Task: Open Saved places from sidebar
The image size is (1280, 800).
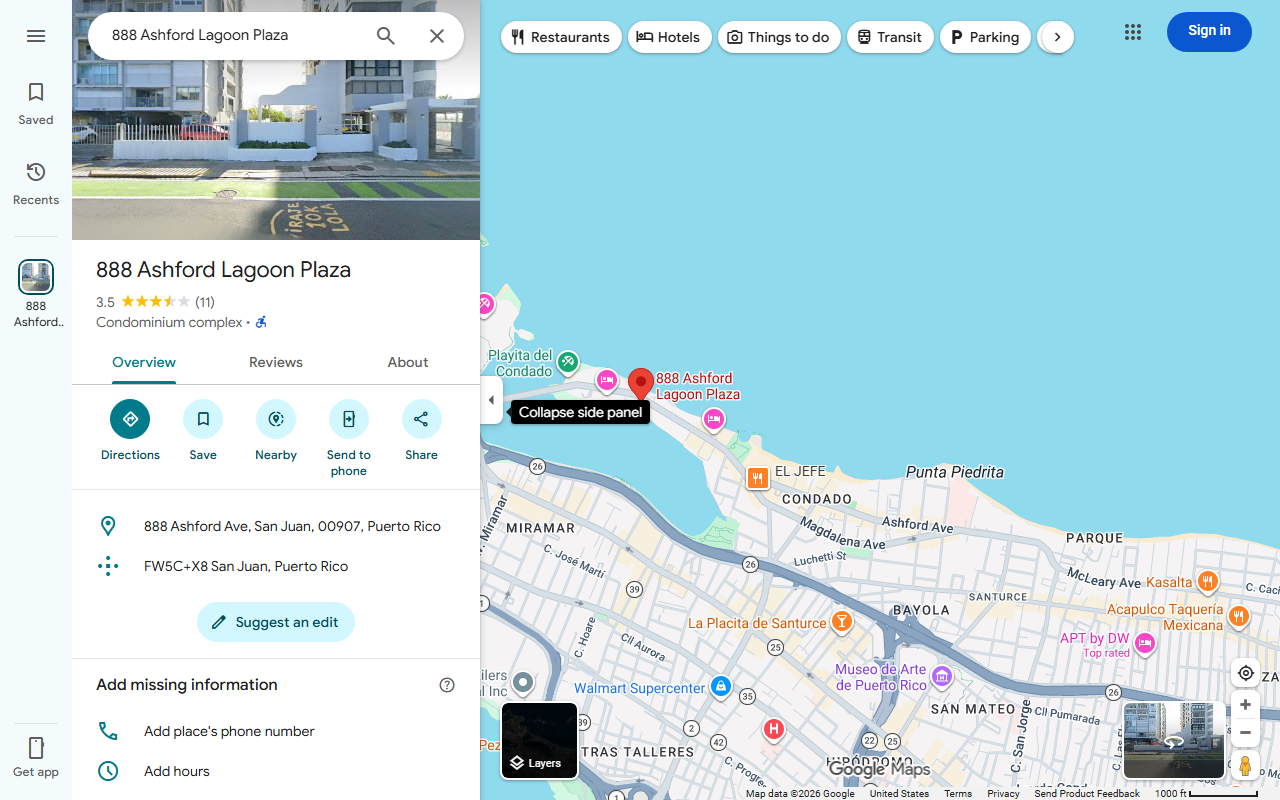Action: (36, 104)
